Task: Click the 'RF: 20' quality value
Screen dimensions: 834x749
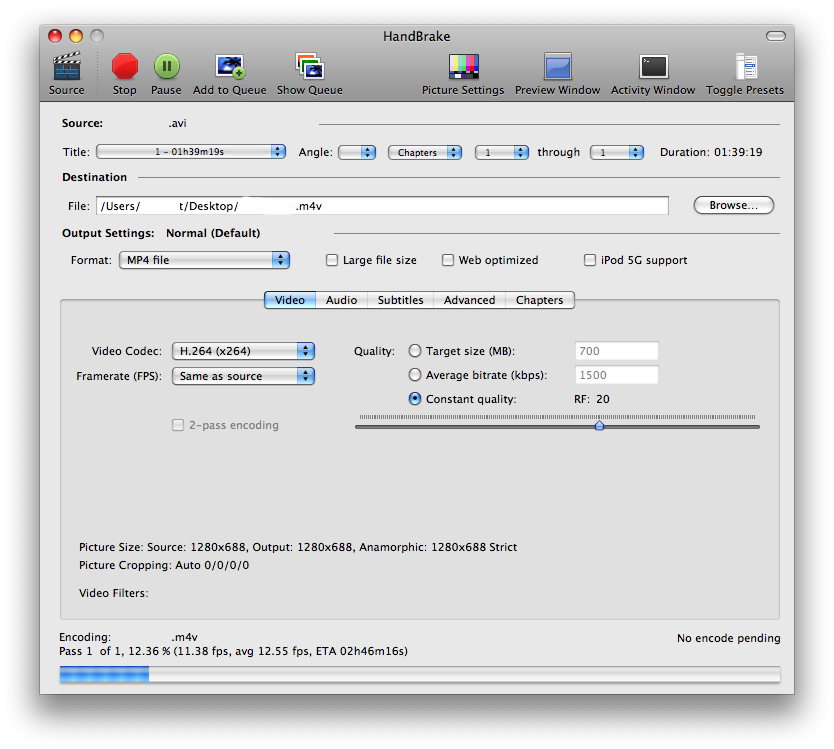Action: tap(592, 399)
